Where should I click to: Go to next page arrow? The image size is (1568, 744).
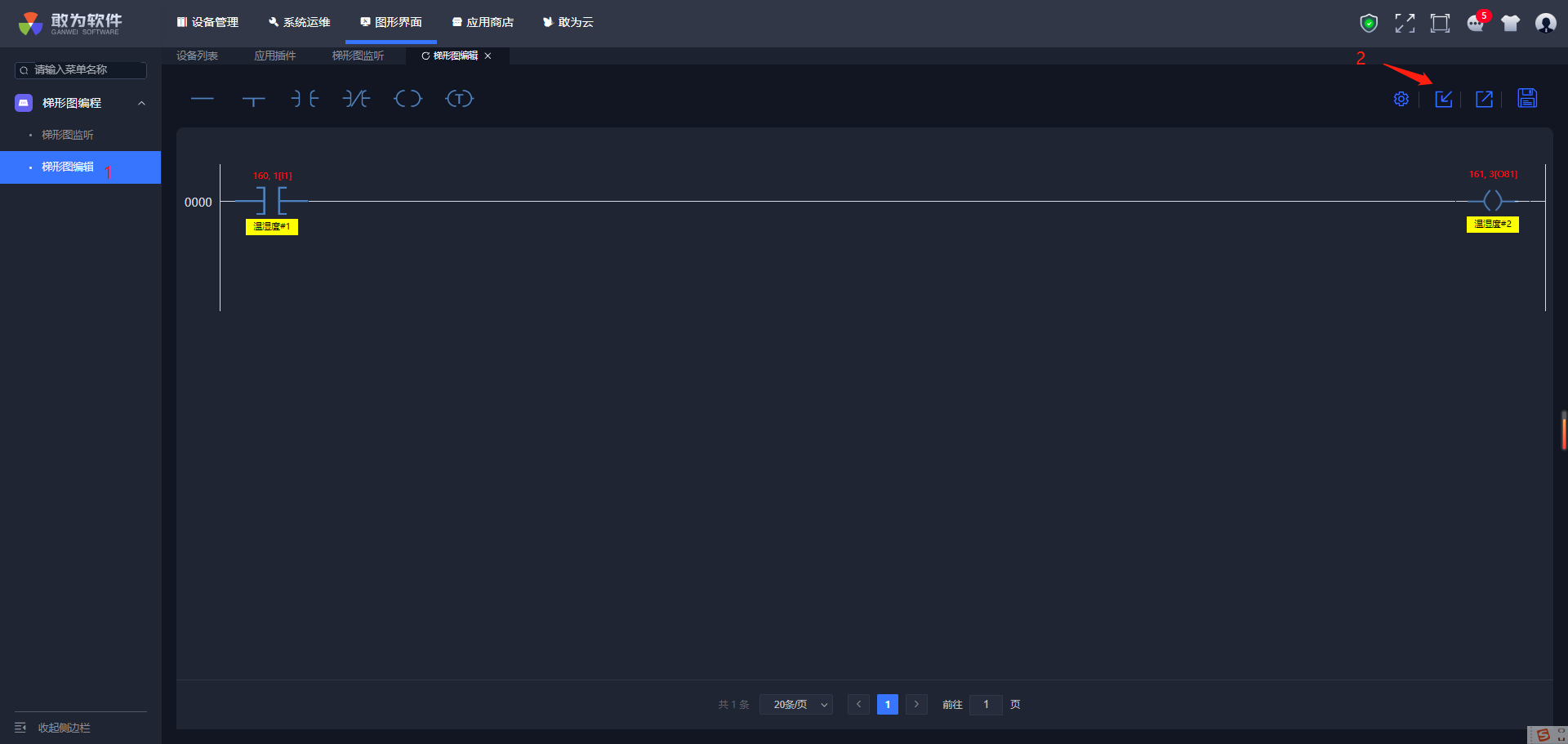pos(916,704)
